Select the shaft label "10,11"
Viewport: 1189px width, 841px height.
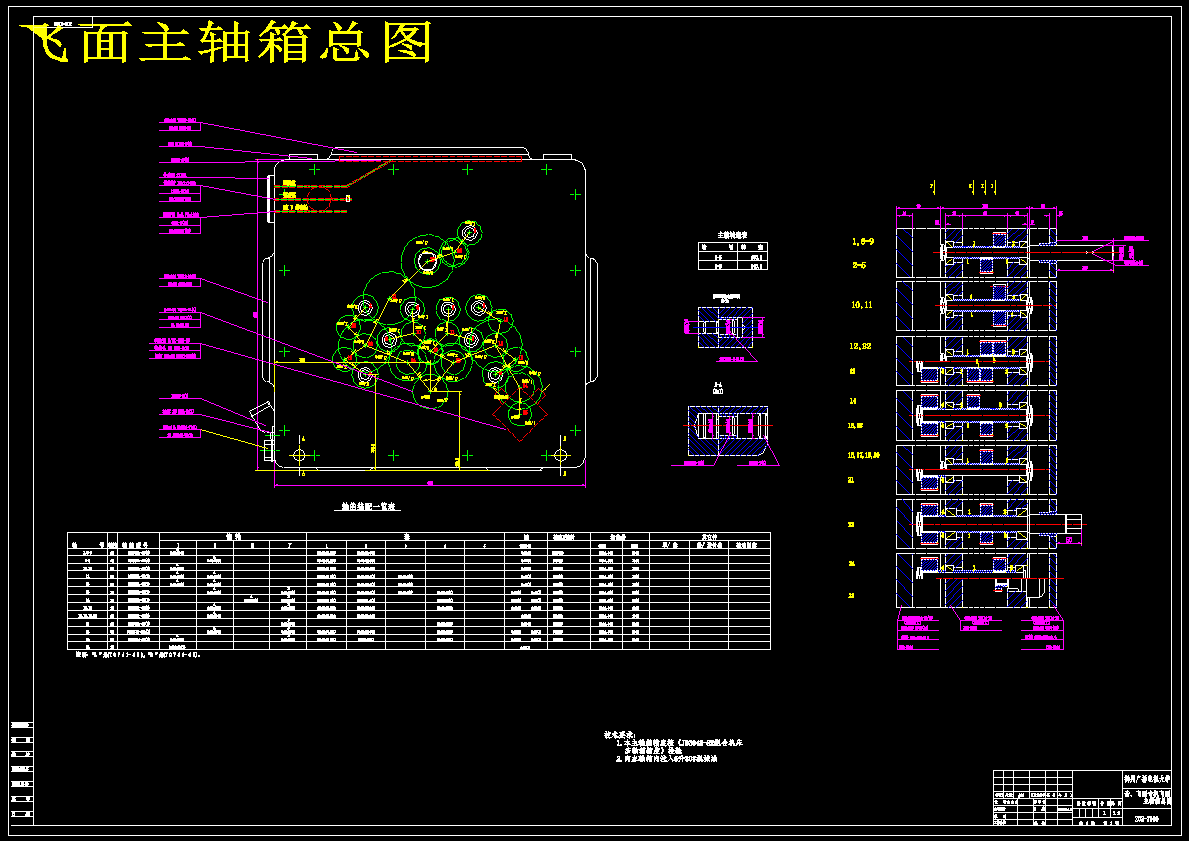(x=862, y=304)
